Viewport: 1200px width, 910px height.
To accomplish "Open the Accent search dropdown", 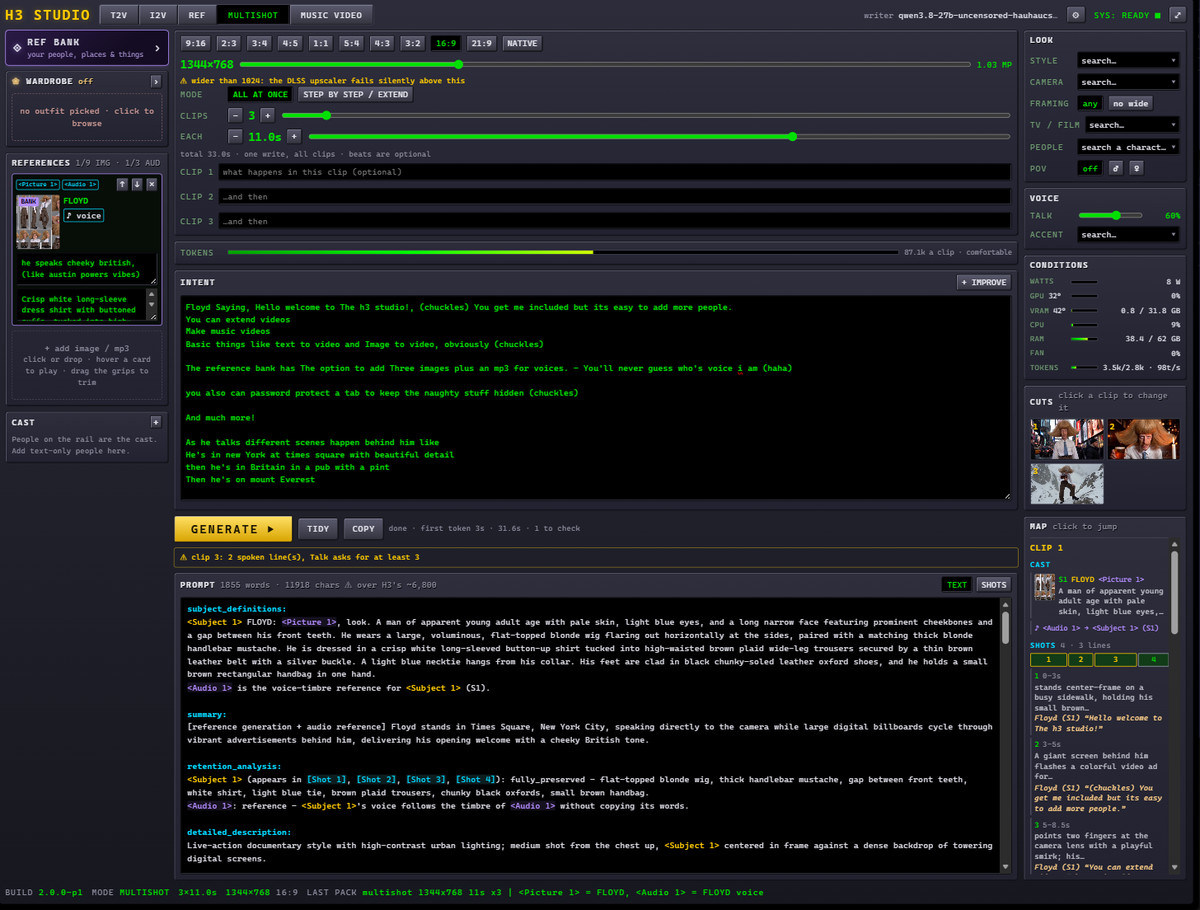I will point(1128,234).
